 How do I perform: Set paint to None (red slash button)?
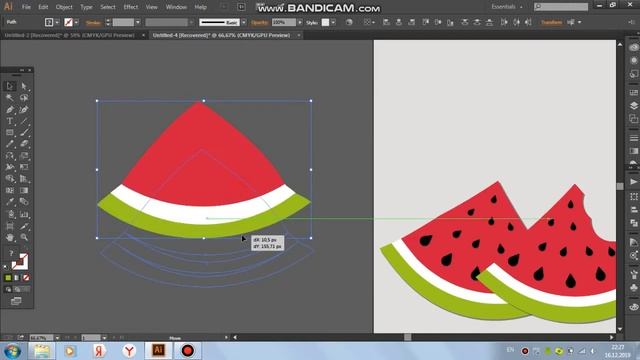[x=26, y=278]
